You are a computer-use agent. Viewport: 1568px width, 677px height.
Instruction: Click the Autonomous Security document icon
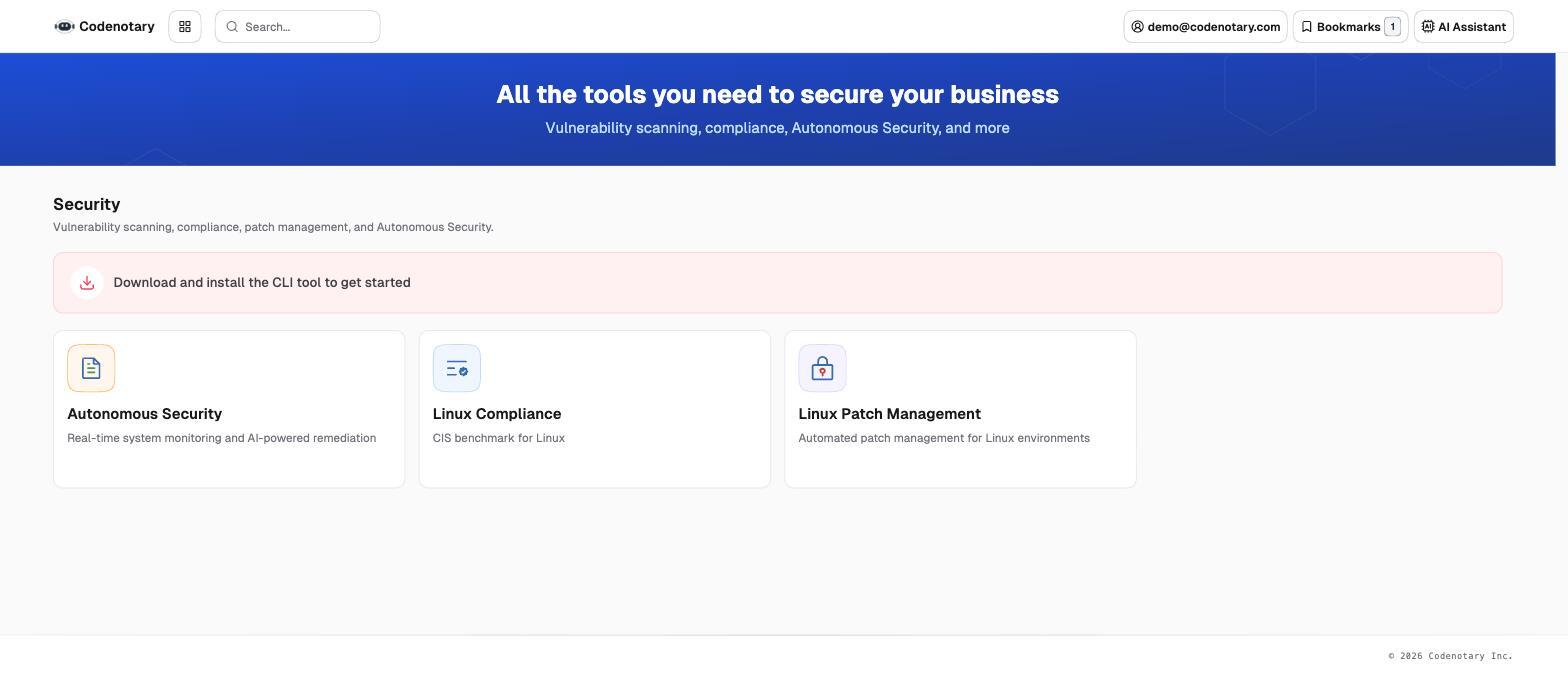click(91, 368)
